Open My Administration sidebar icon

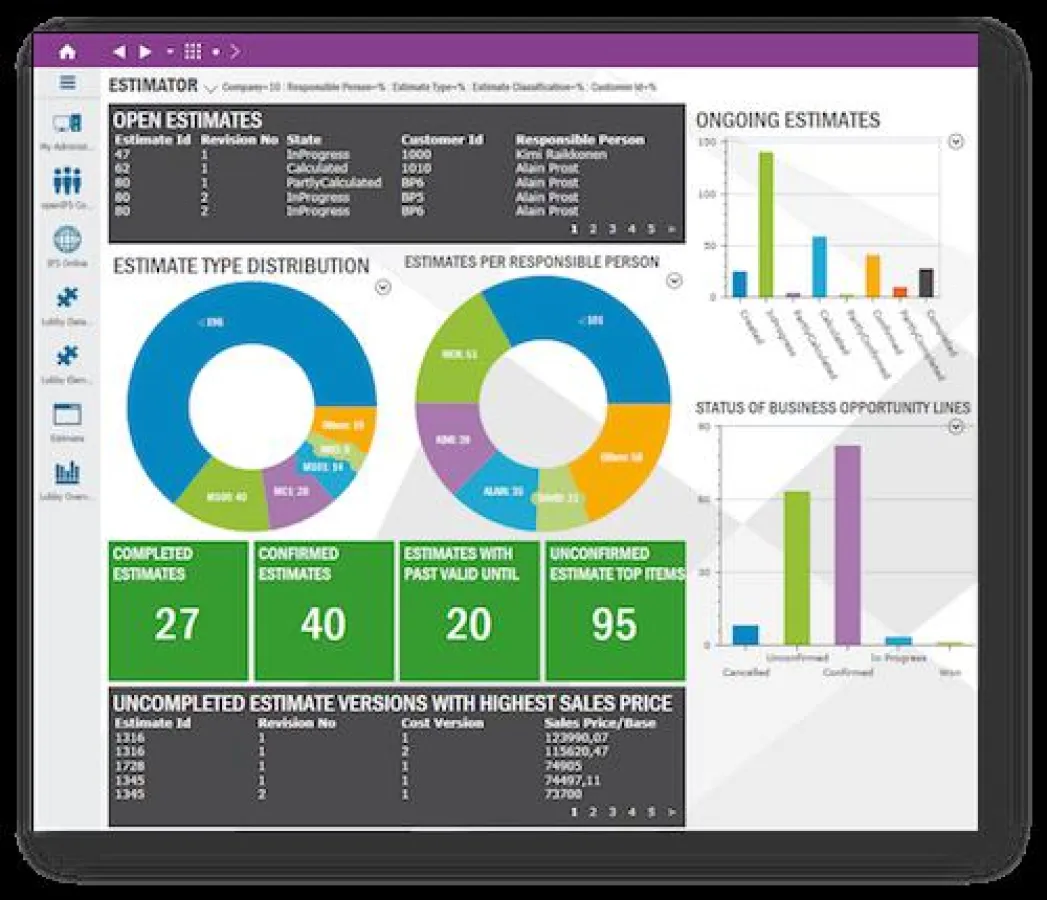pos(68,126)
